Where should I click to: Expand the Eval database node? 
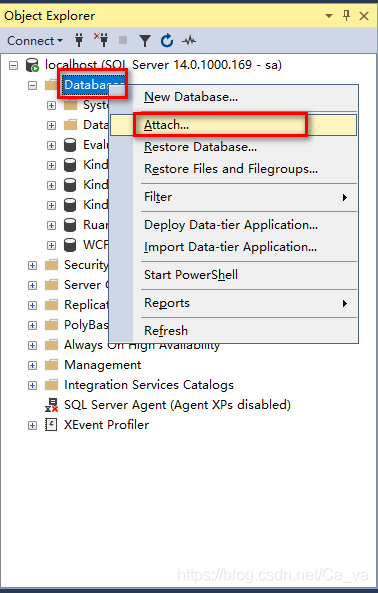click(x=51, y=146)
